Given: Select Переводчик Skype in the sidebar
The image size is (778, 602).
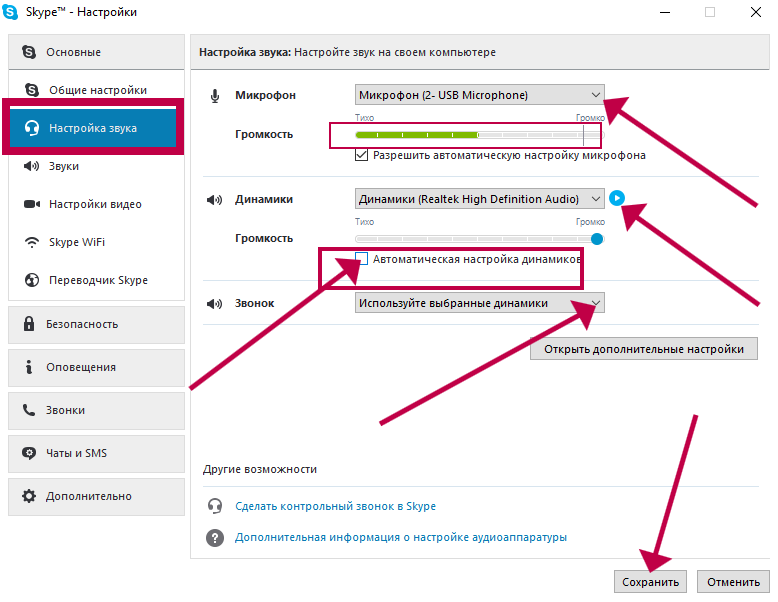Looking at the screenshot, I should tap(96, 280).
